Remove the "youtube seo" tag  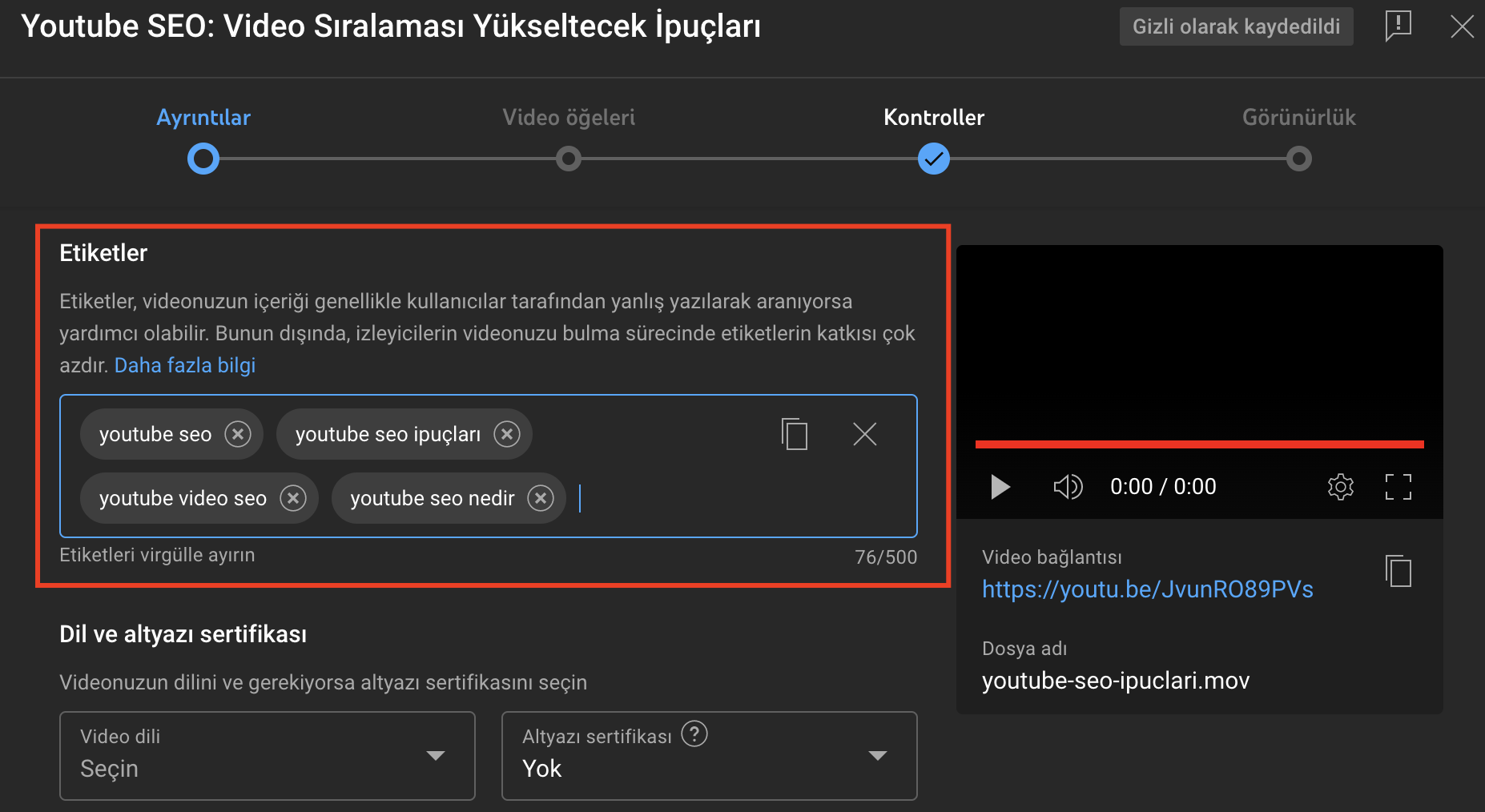click(238, 434)
